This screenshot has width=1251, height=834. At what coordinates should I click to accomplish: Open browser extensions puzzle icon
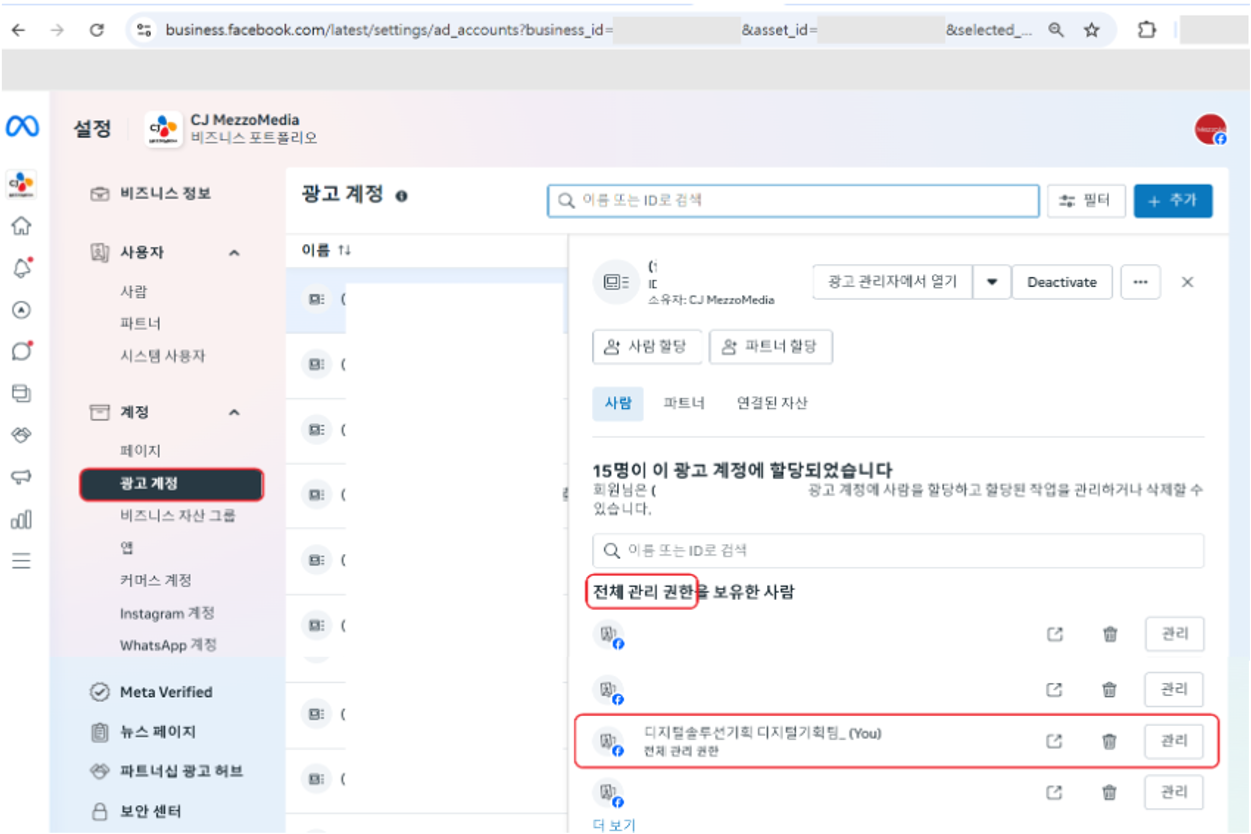click(1147, 30)
